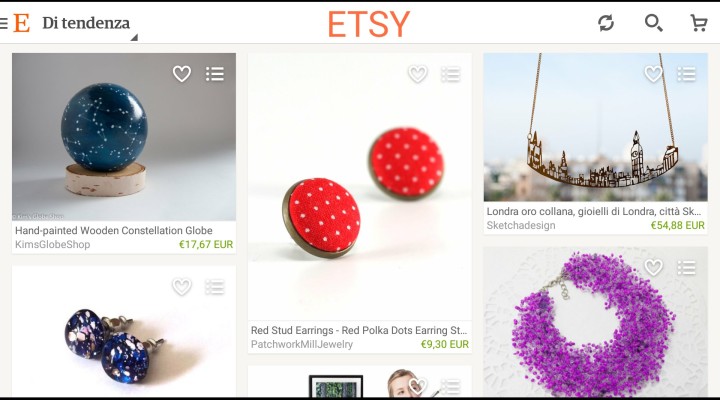The image size is (720, 400).
Task: Open list menu on purple beaded necklace
Action: (x=686, y=268)
